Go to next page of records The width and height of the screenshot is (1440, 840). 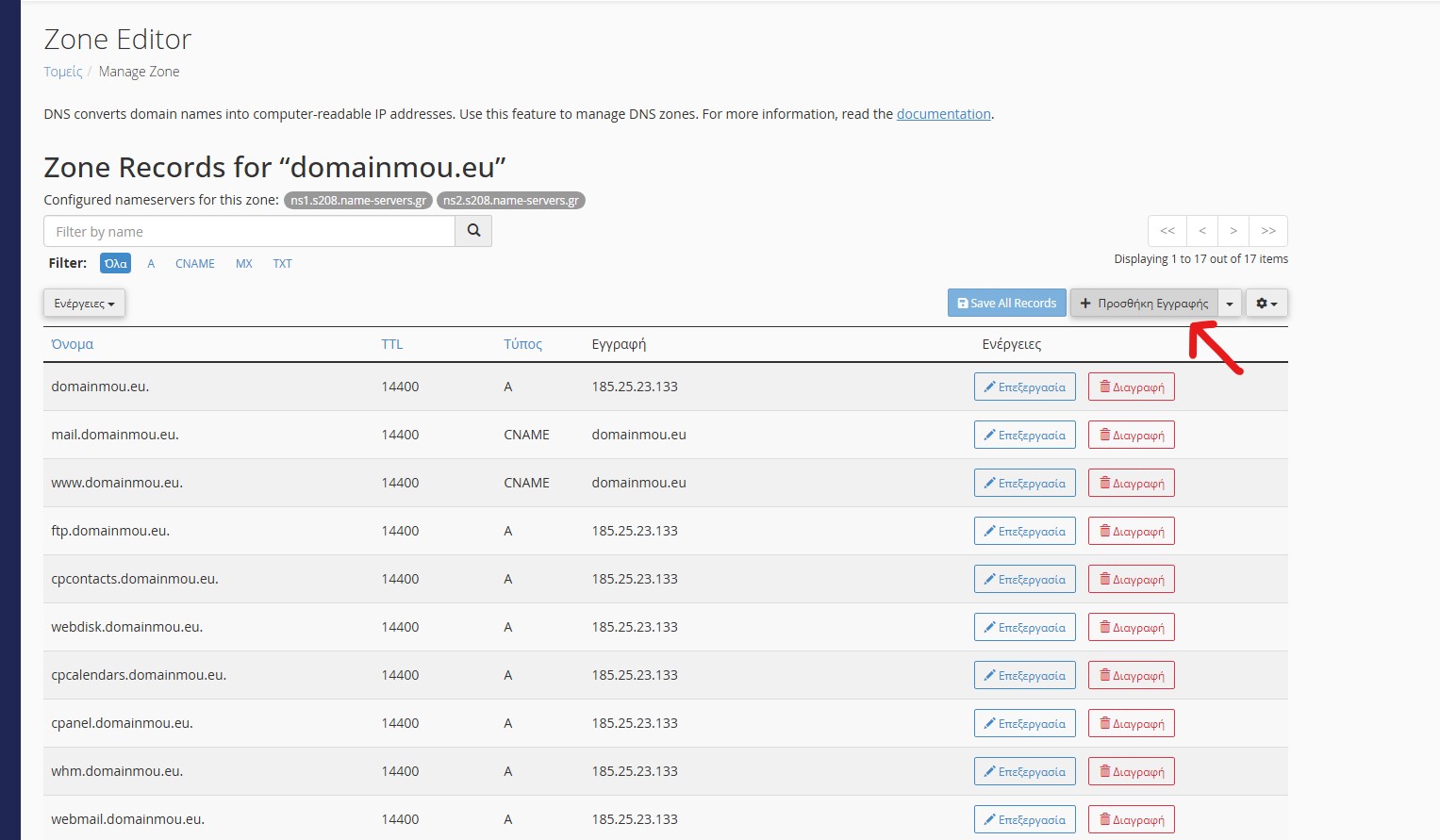pos(1233,231)
